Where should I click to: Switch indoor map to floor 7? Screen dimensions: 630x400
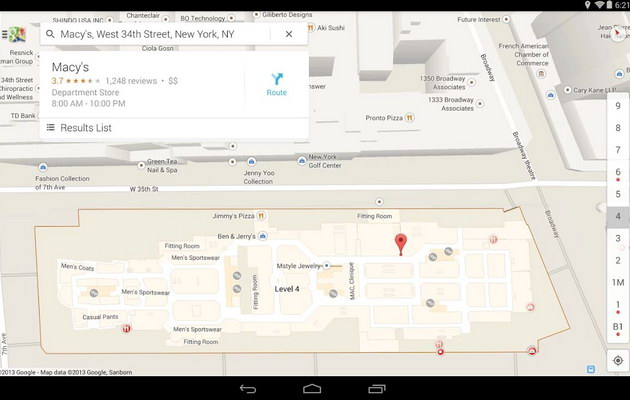618,150
